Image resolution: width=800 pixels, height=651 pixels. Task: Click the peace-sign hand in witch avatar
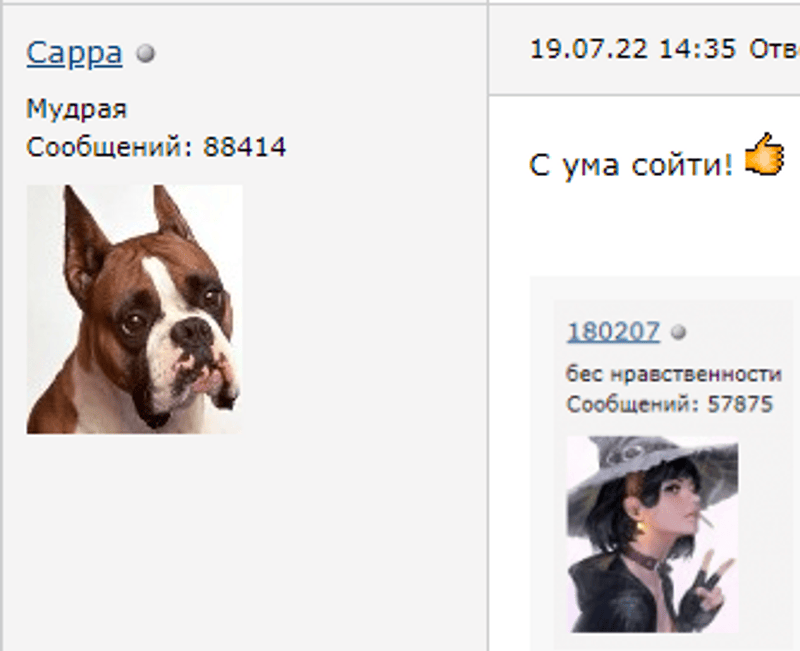[x=711, y=587]
